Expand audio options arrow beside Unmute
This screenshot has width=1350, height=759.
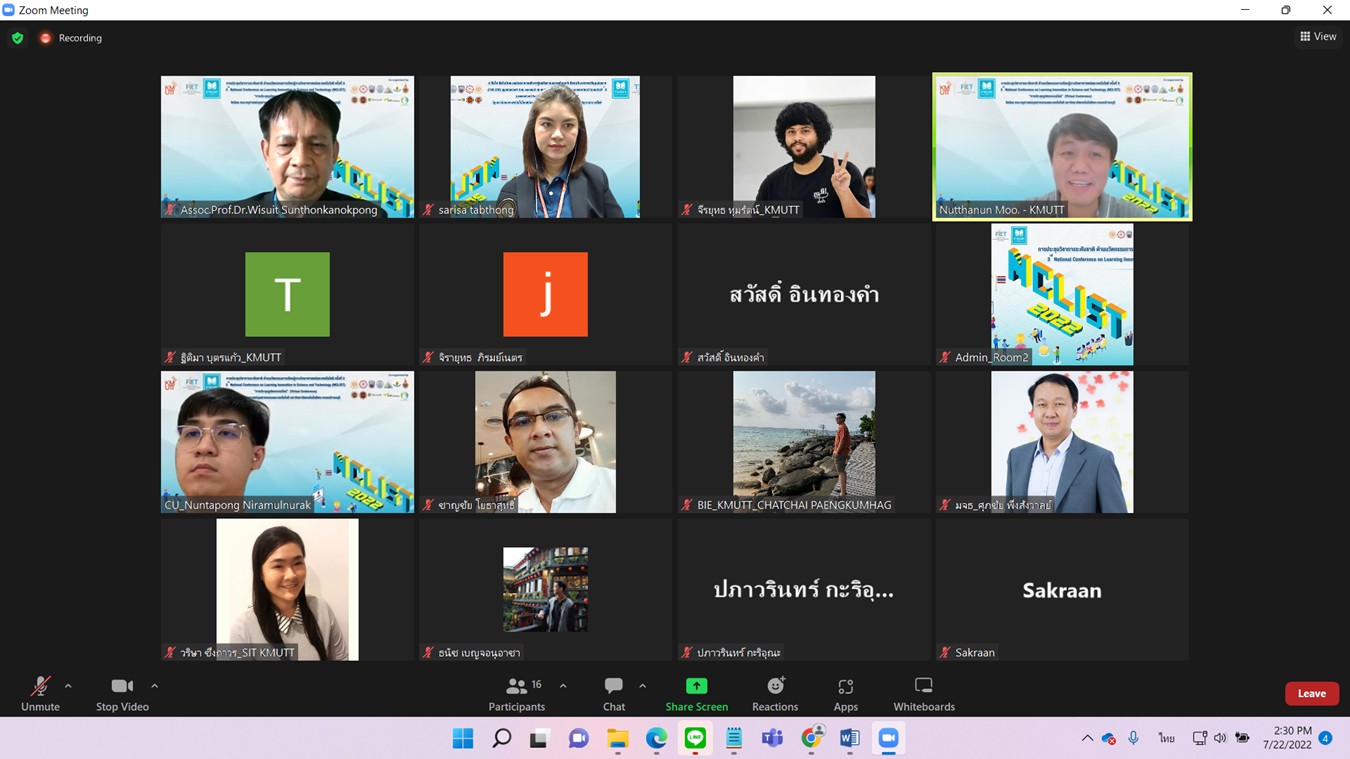(68, 686)
